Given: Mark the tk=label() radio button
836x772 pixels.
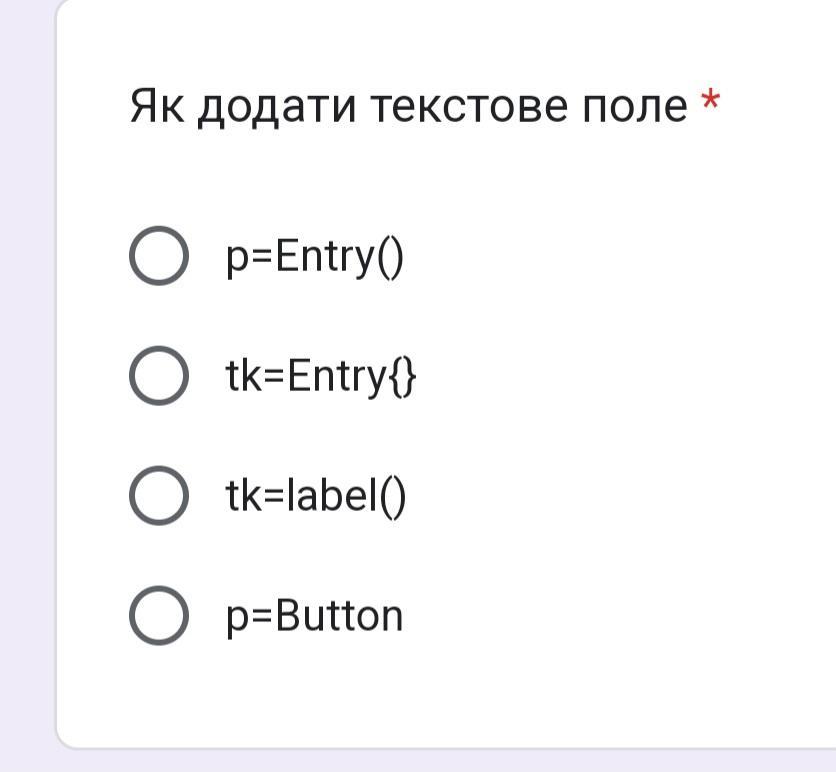Looking at the screenshot, I should tap(158, 495).
